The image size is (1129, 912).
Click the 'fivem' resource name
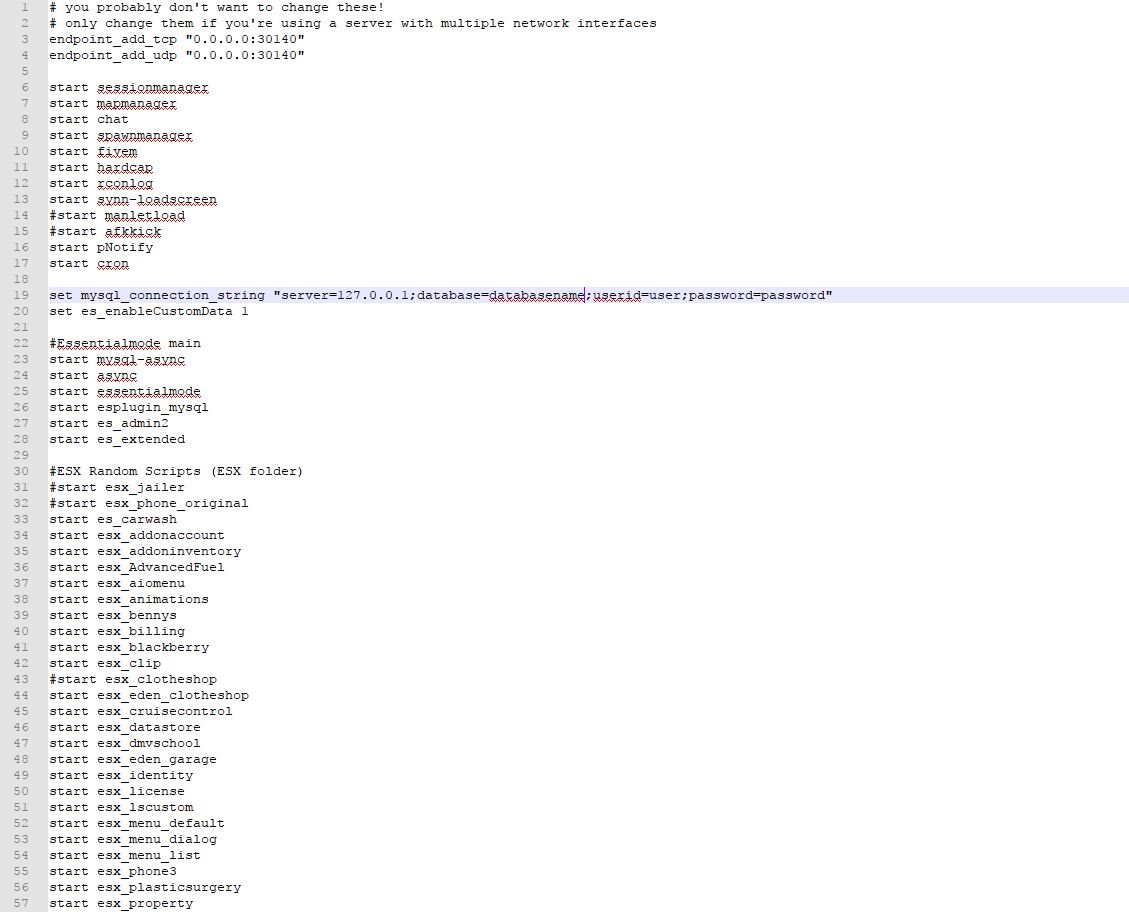point(117,151)
